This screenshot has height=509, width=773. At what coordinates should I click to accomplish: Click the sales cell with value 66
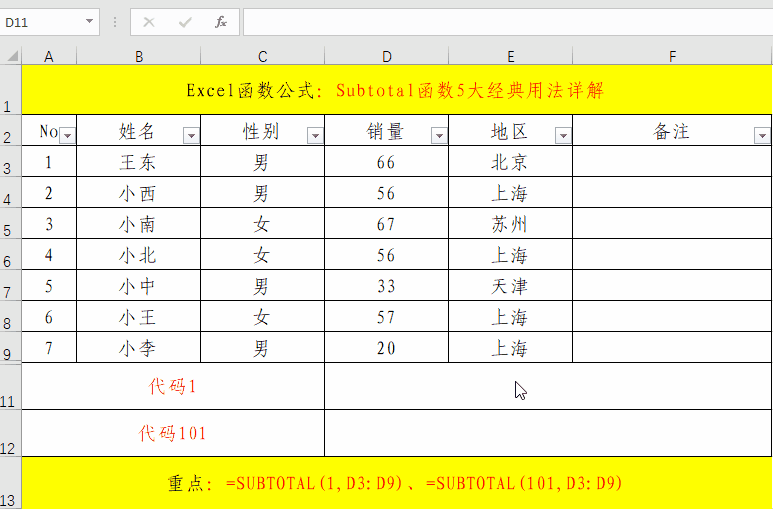coord(386,161)
